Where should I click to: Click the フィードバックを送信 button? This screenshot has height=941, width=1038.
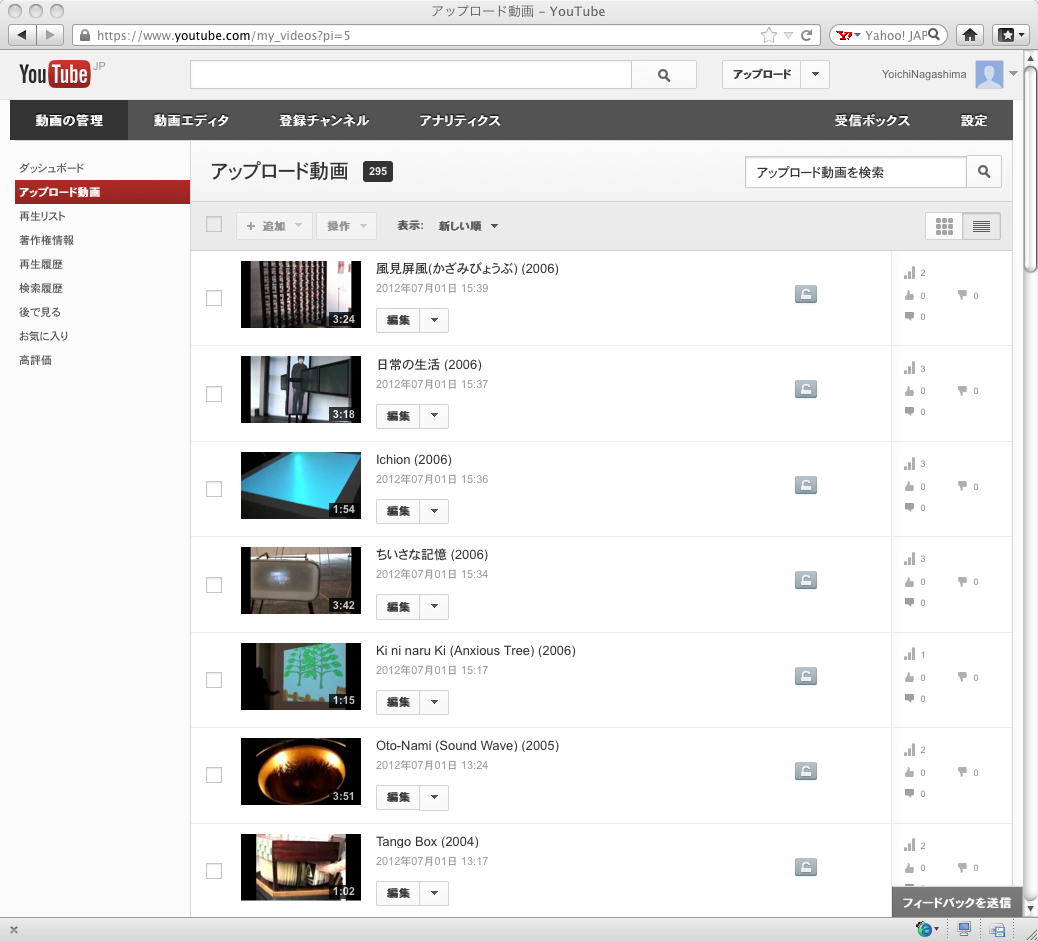pyautogui.click(x=956, y=903)
